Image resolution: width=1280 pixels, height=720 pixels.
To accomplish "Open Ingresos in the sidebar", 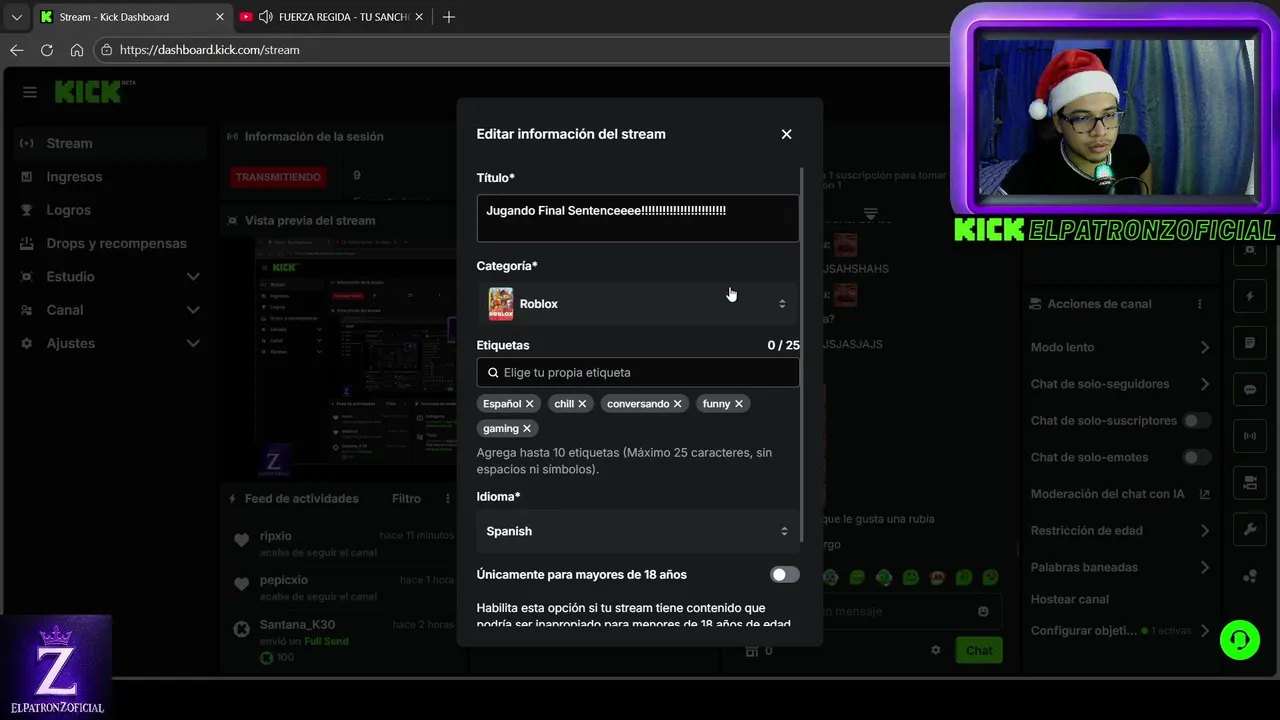I will click(110, 177).
